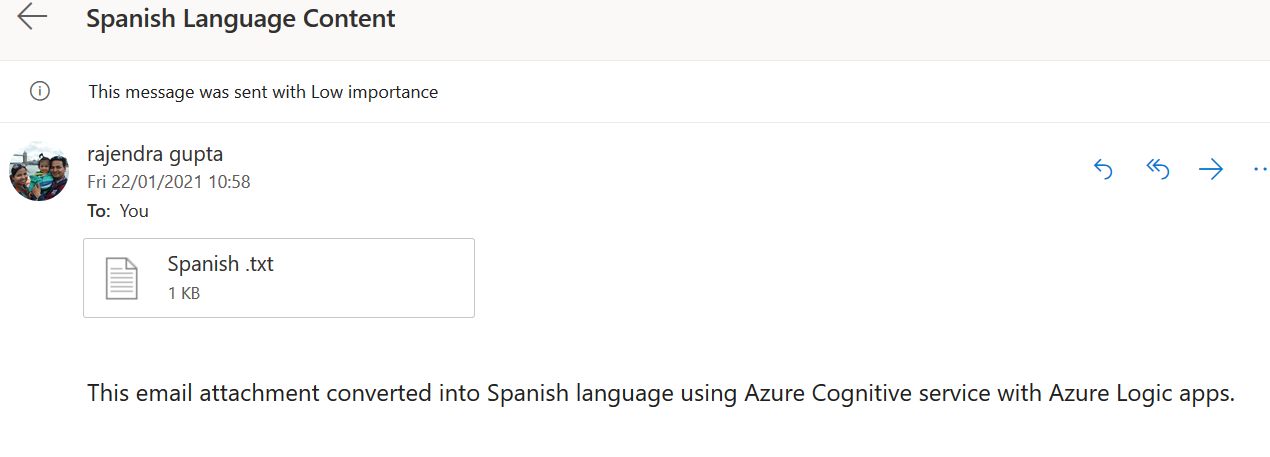Open the sender's profile photo
This screenshot has width=1270, height=457.
coord(39,171)
